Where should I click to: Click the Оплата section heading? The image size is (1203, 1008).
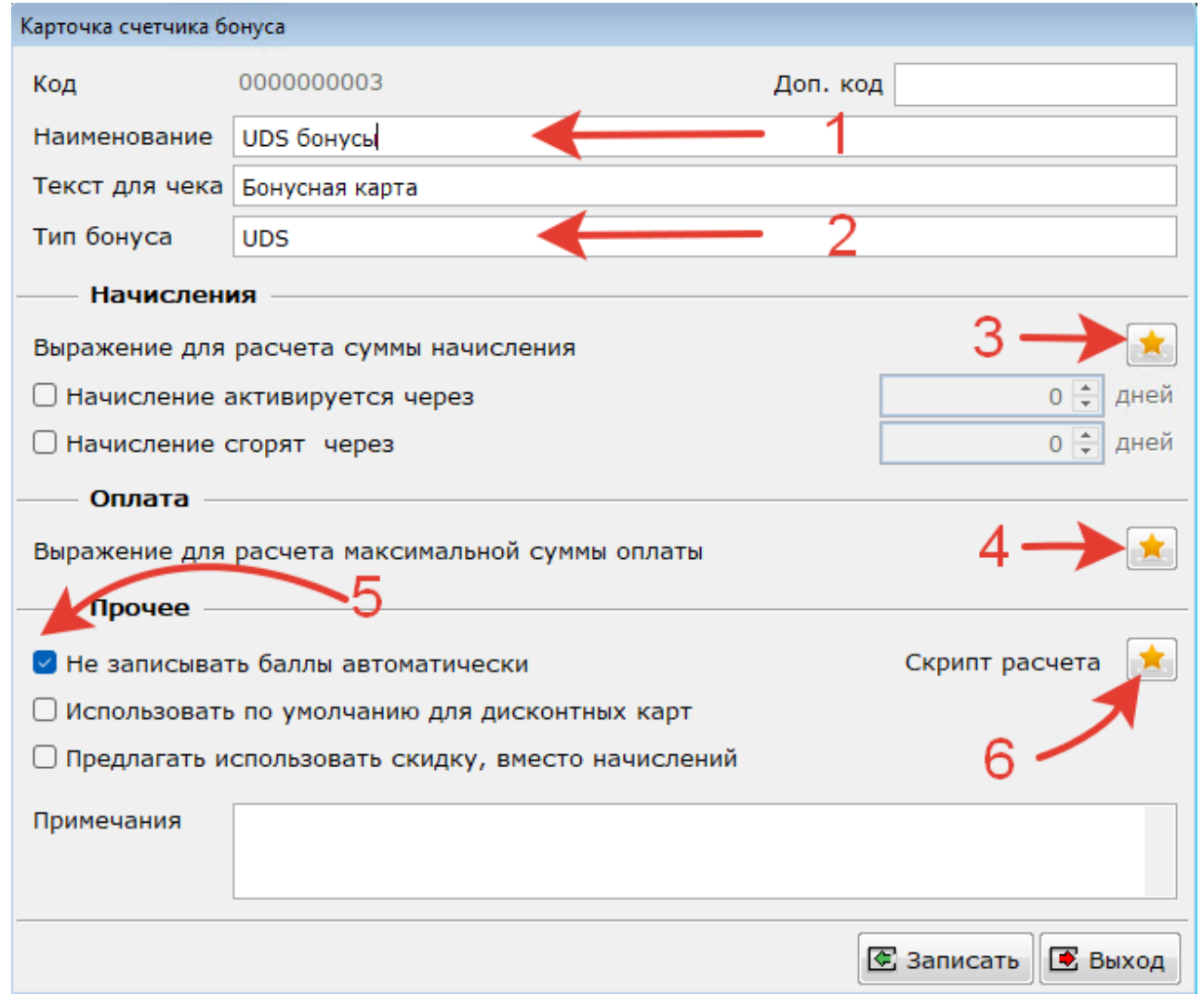[139, 498]
